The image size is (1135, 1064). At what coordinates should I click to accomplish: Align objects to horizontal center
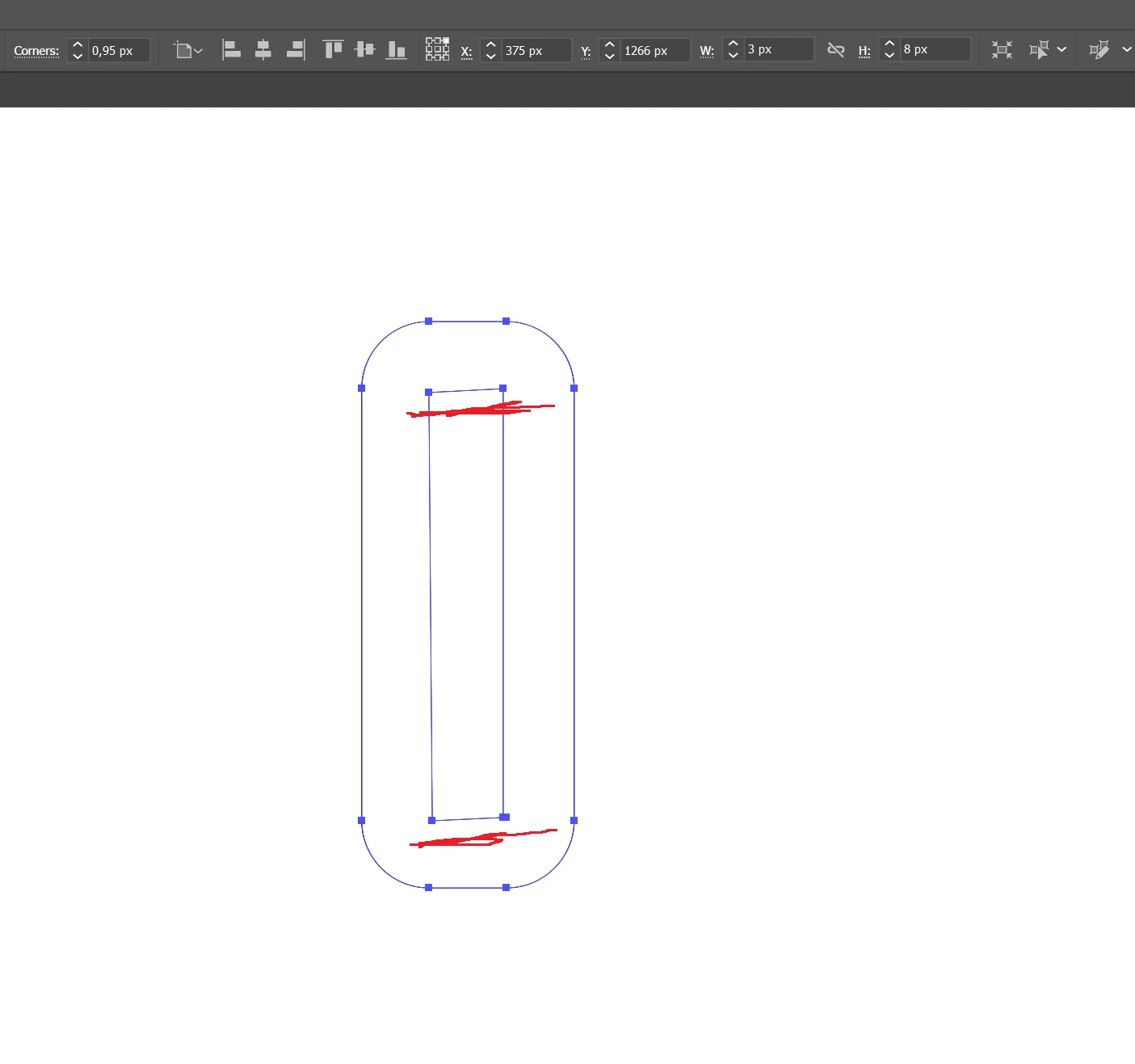click(x=263, y=50)
